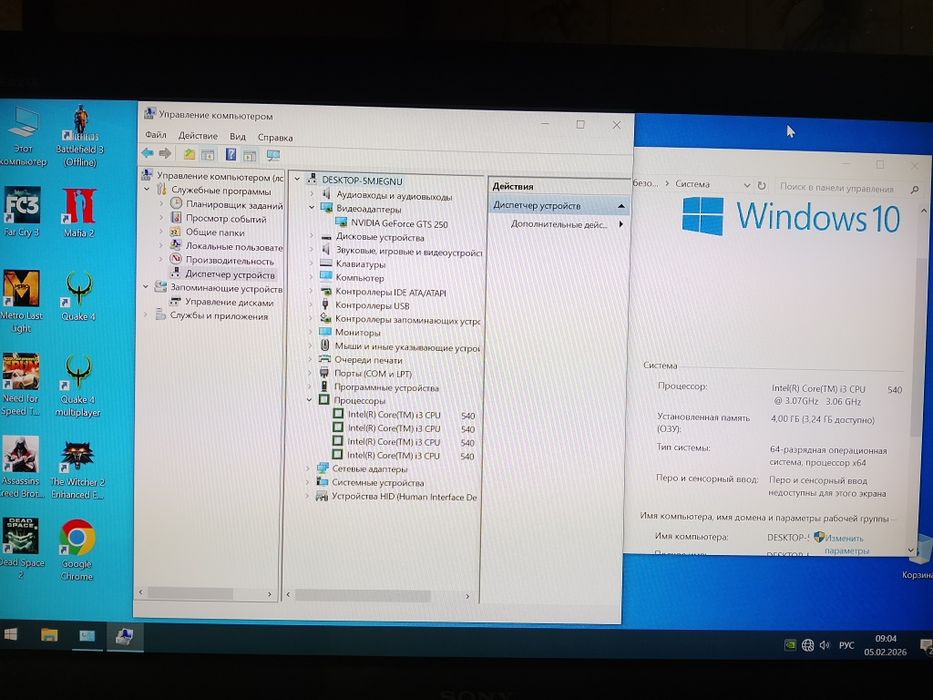The height and width of the screenshot is (700, 933).
Task: Open Quake 4 multiplayer desktop shortcut
Action: tap(78, 386)
